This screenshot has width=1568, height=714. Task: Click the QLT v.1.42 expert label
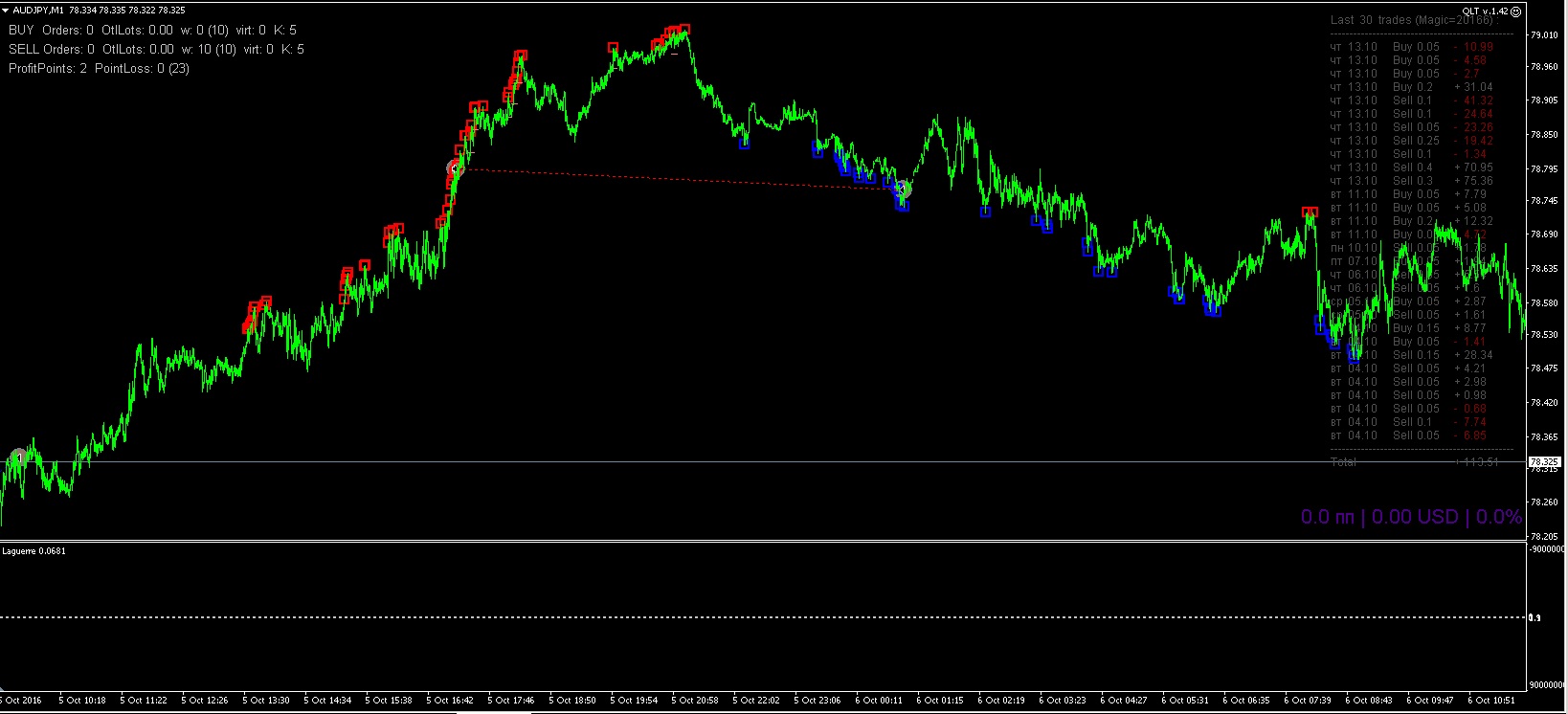(1486, 11)
